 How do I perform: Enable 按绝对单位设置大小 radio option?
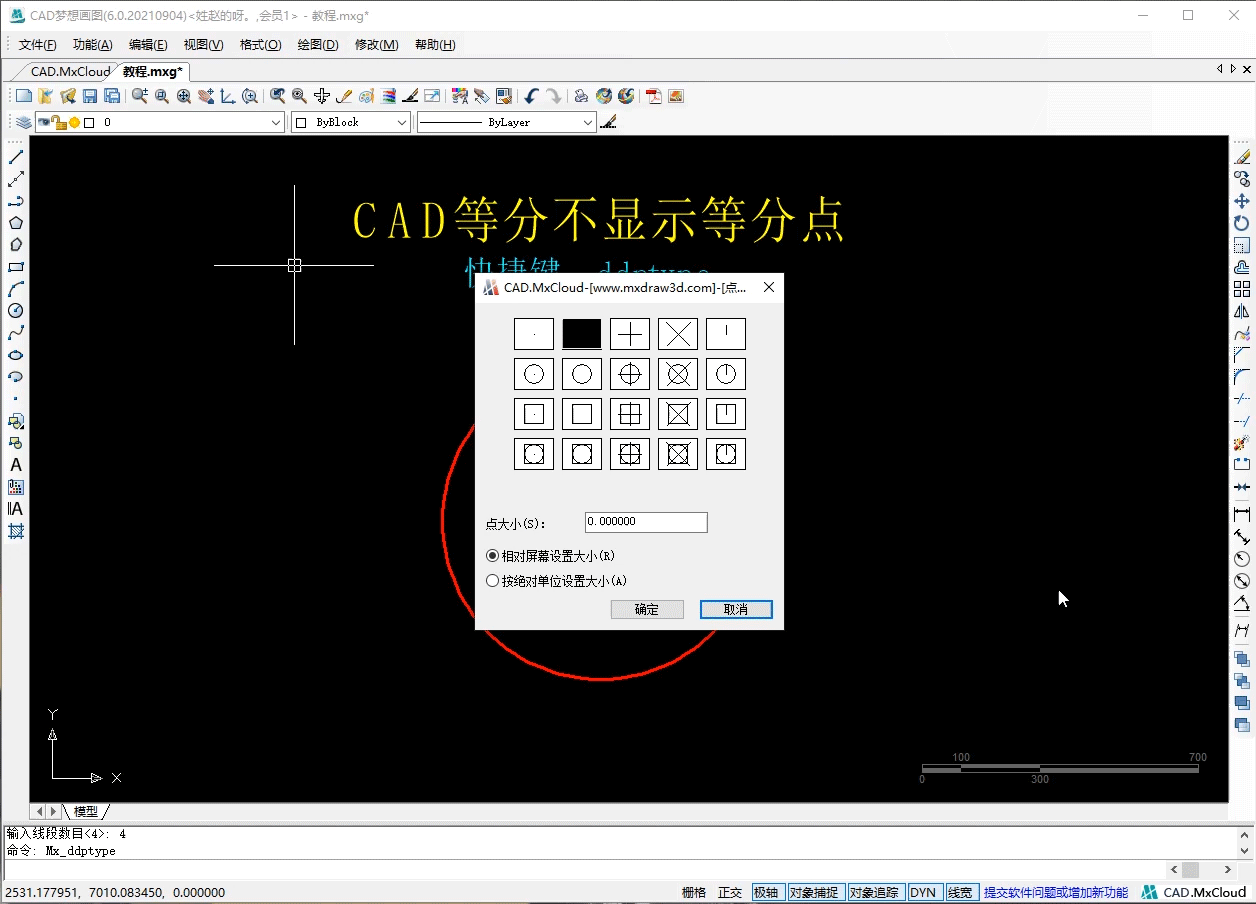pos(492,580)
